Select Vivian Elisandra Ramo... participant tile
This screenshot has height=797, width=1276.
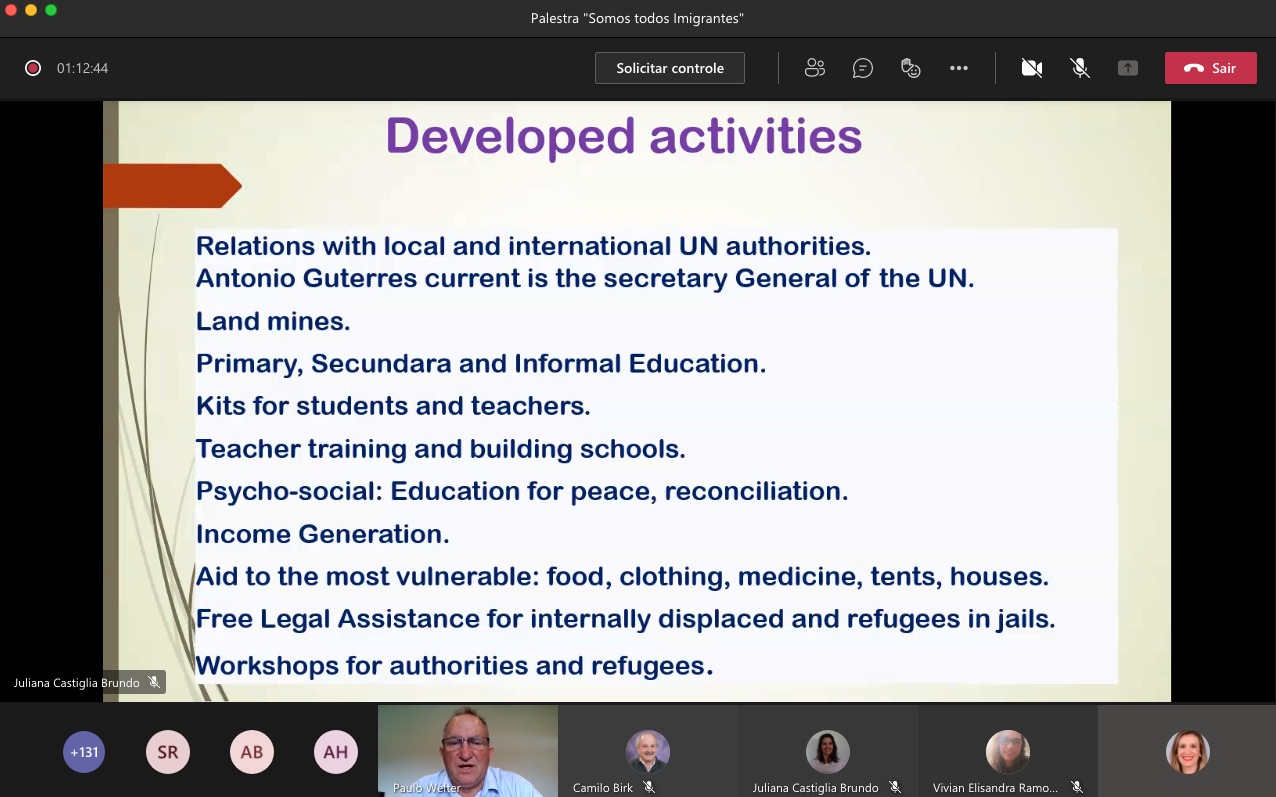[1008, 751]
